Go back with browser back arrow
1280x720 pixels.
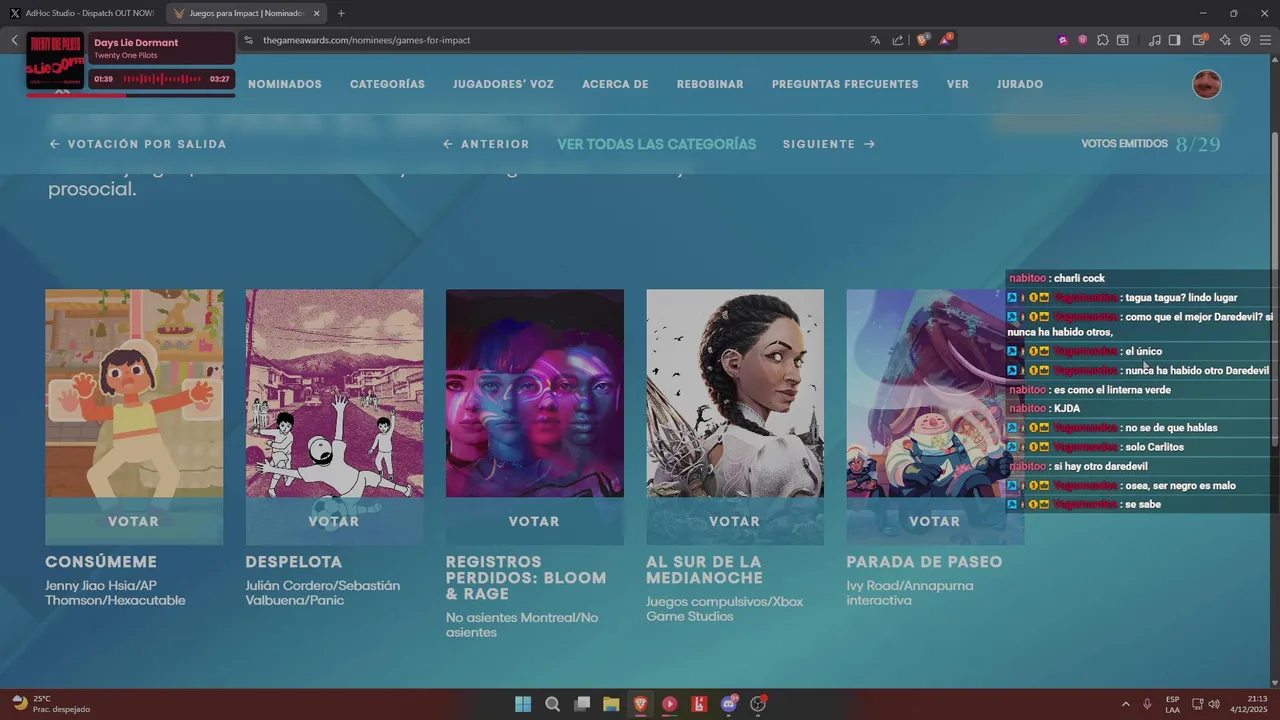[x=14, y=40]
